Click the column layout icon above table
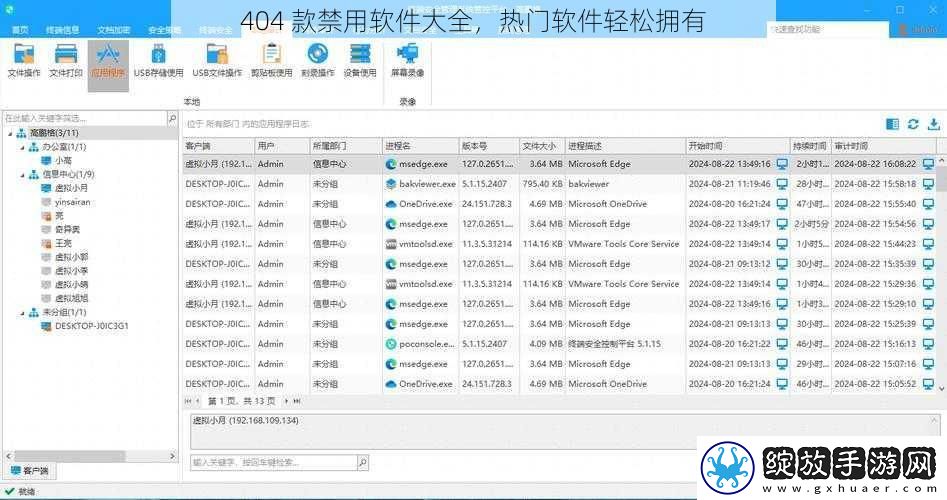Viewport: 947px width, 500px height. coord(892,124)
